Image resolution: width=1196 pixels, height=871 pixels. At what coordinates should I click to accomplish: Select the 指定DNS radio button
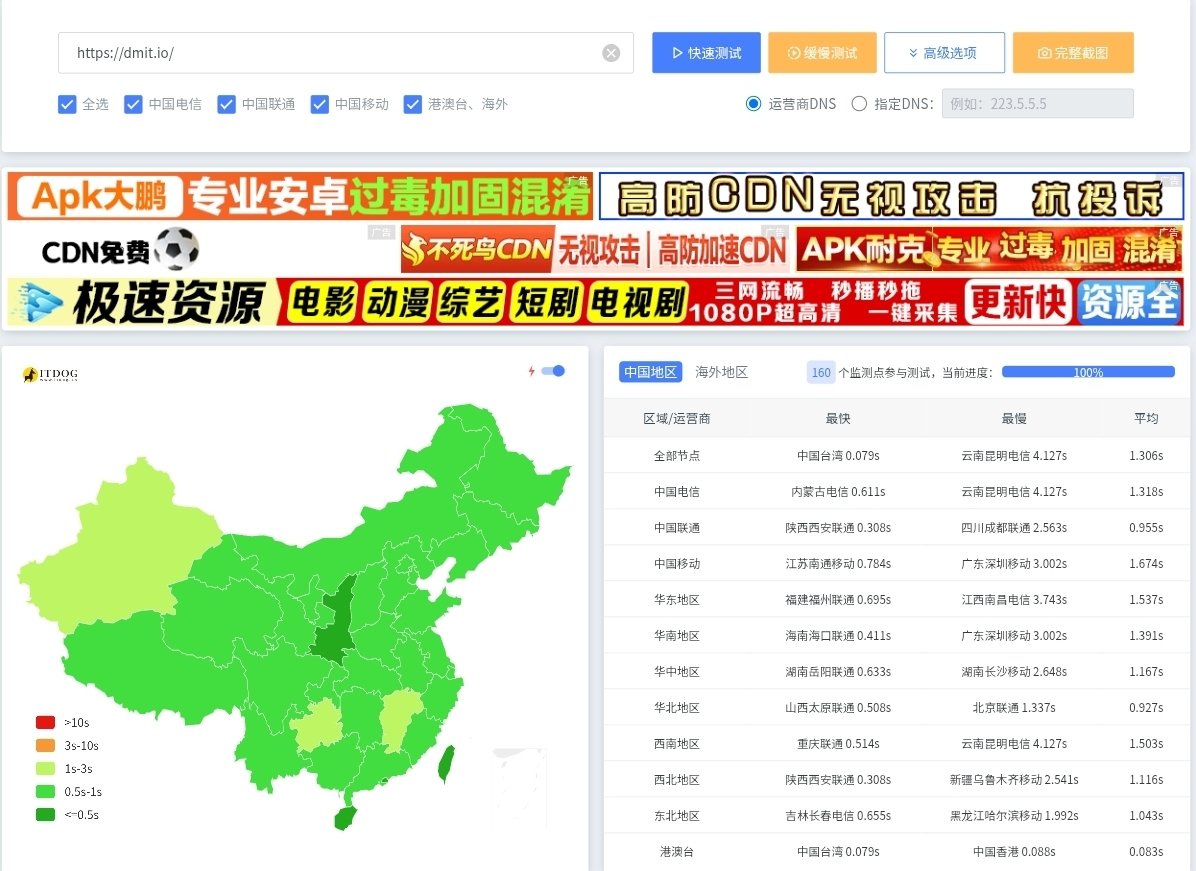(859, 104)
